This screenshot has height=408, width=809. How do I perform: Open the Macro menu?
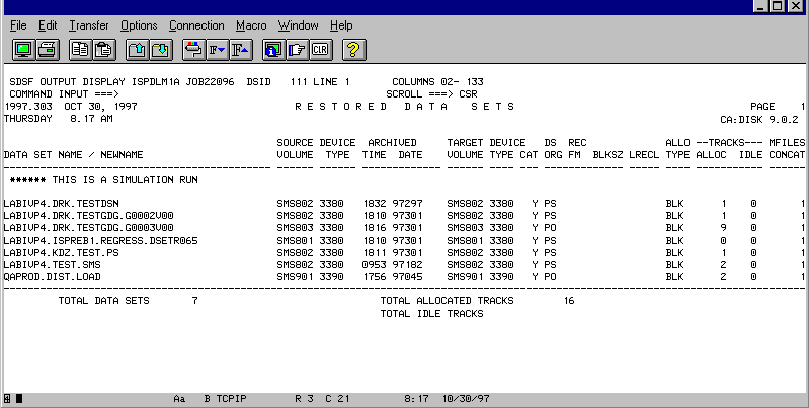coord(251,25)
